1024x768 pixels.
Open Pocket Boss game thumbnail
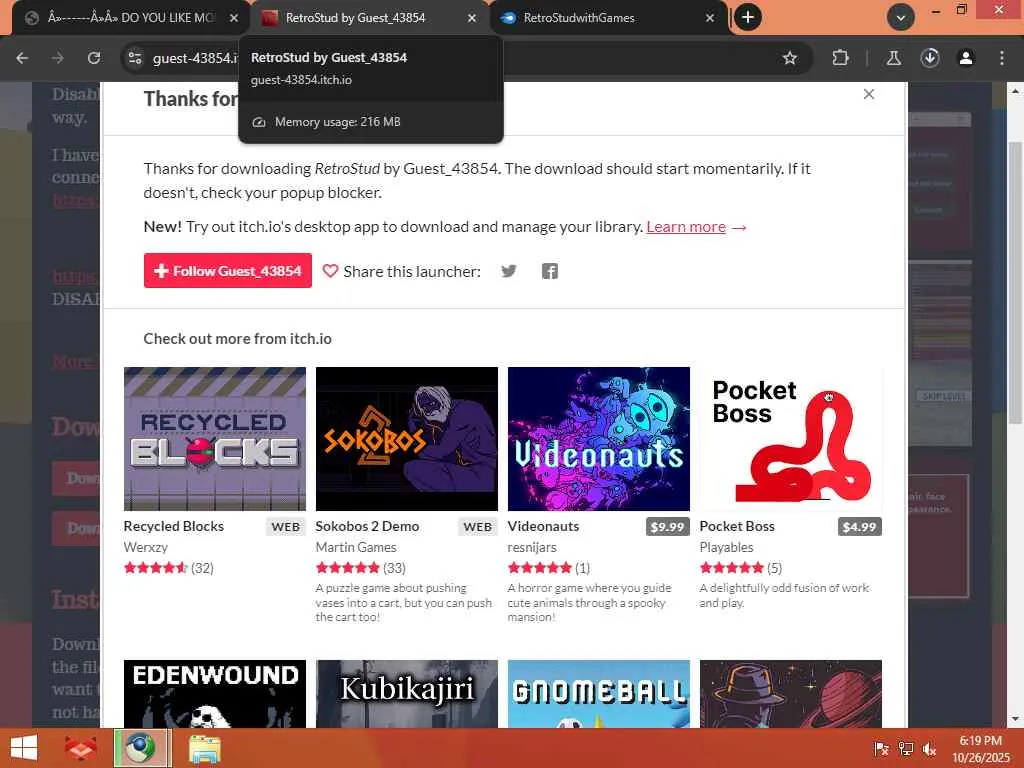[791, 439]
